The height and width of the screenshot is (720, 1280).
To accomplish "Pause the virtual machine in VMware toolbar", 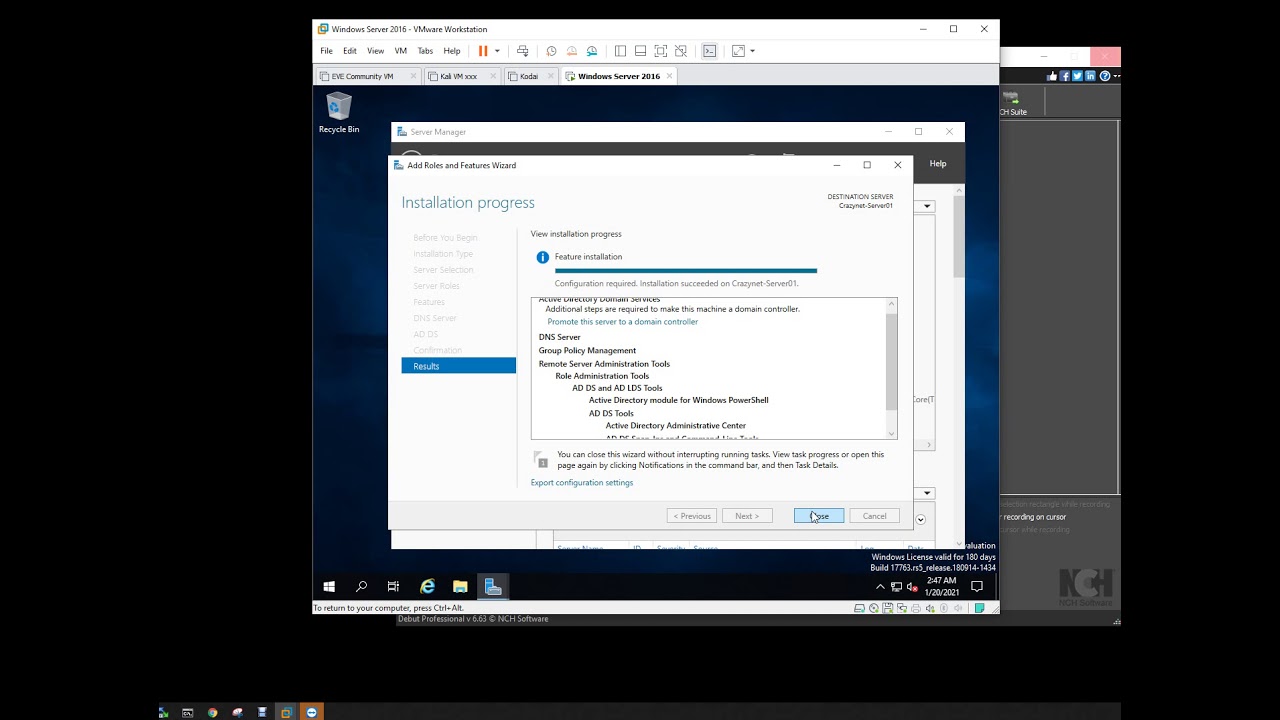I will tap(483, 51).
